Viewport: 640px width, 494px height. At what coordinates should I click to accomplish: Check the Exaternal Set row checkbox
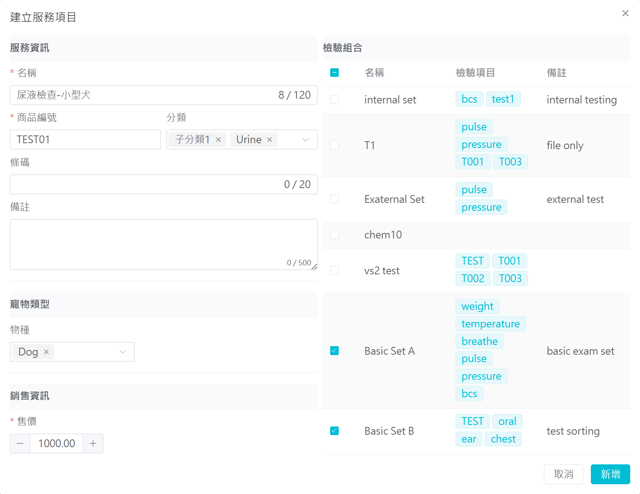pyautogui.click(x=334, y=199)
